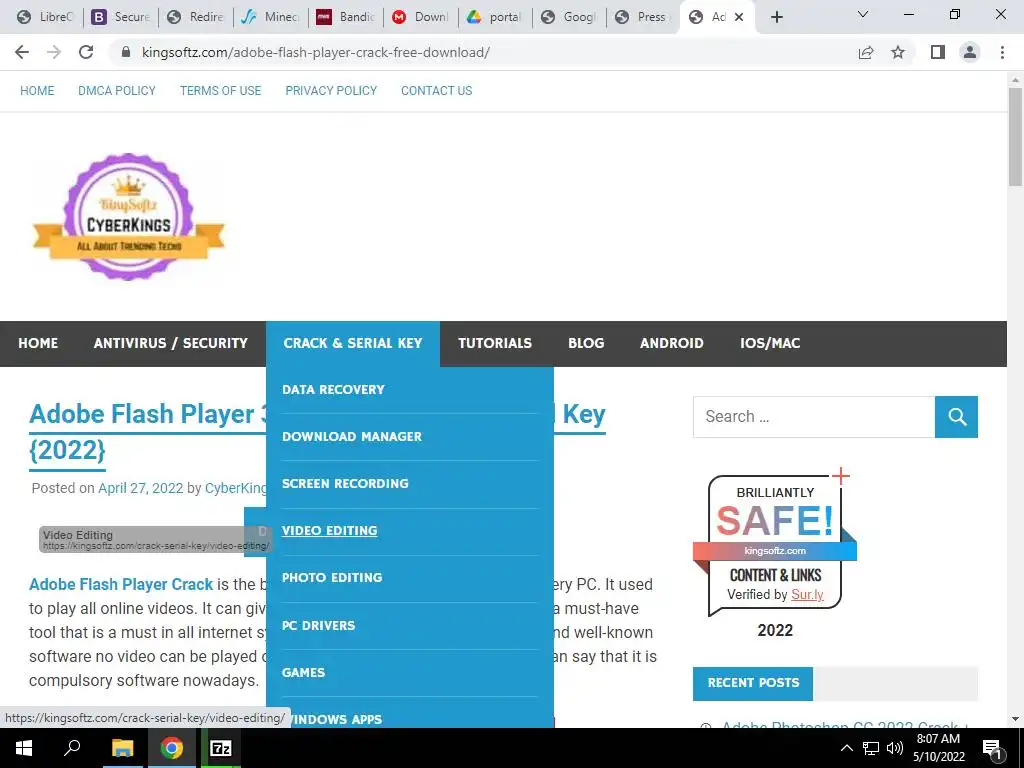Click the scrollbar down arrow

pyautogui.click(x=1015, y=720)
